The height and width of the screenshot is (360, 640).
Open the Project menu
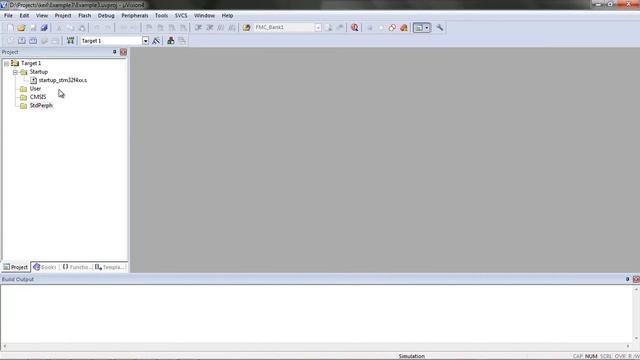click(63, 16)
